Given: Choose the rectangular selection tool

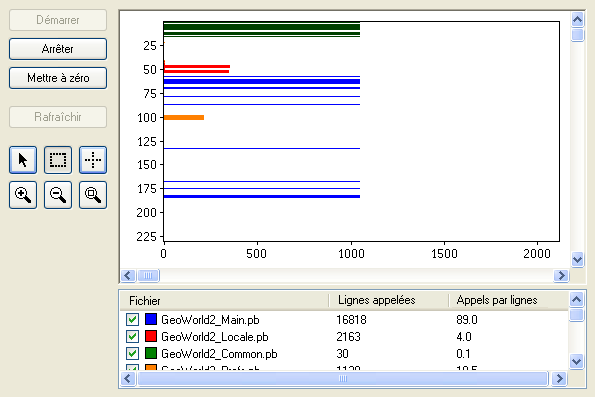Looking at the screenshot, I should (x=58, y=160).
